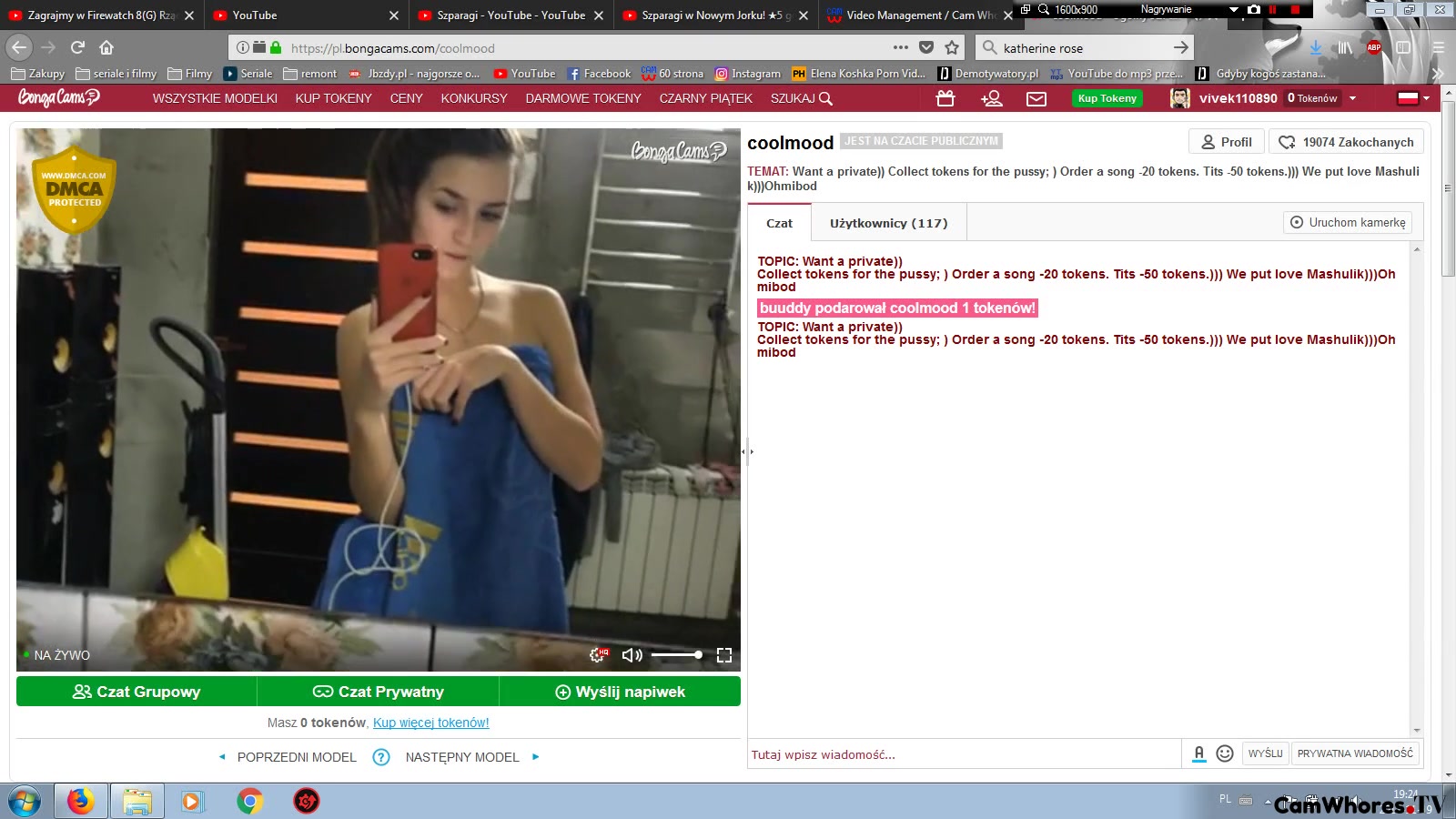Click the browser reload button
Image resolution: width=1456 pixels, height=819 pixels.
click(77, 47)
